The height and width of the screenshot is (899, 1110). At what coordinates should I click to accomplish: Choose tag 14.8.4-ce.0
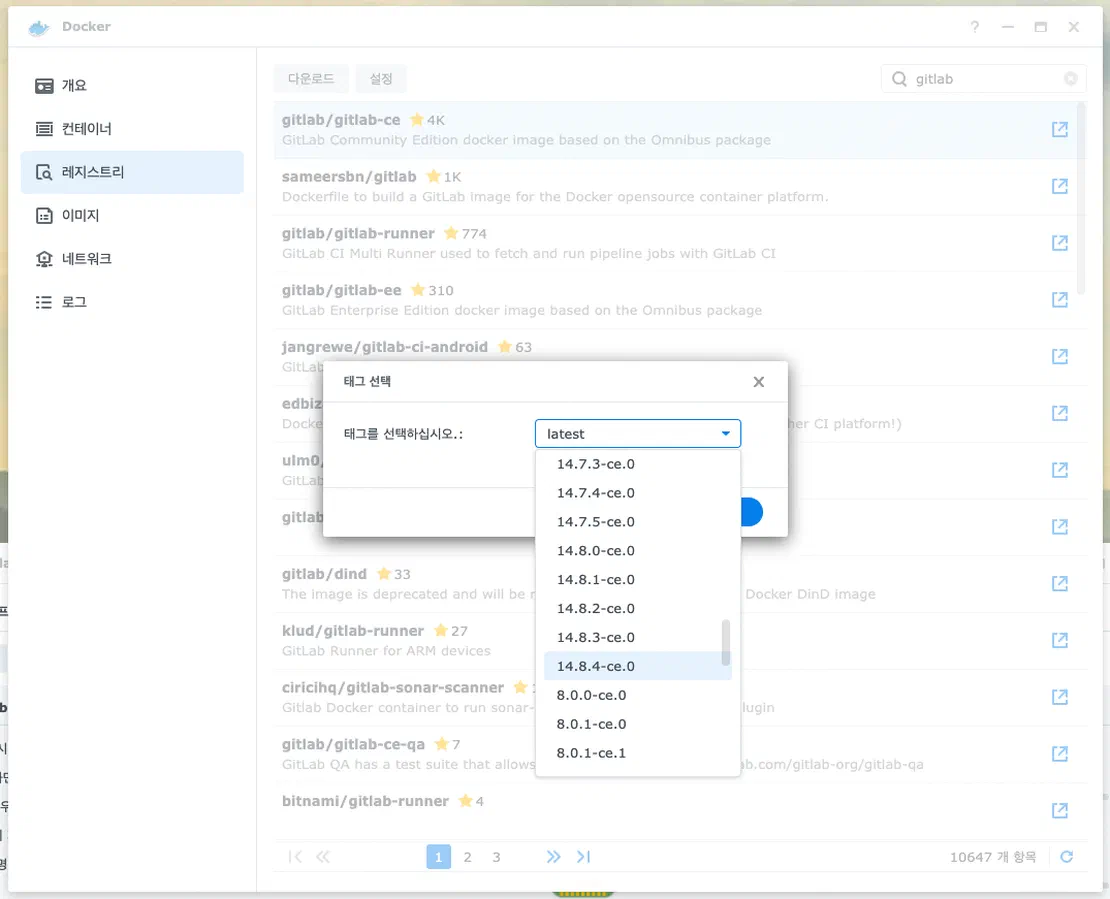pyautogui.click(x=637, y=666)
